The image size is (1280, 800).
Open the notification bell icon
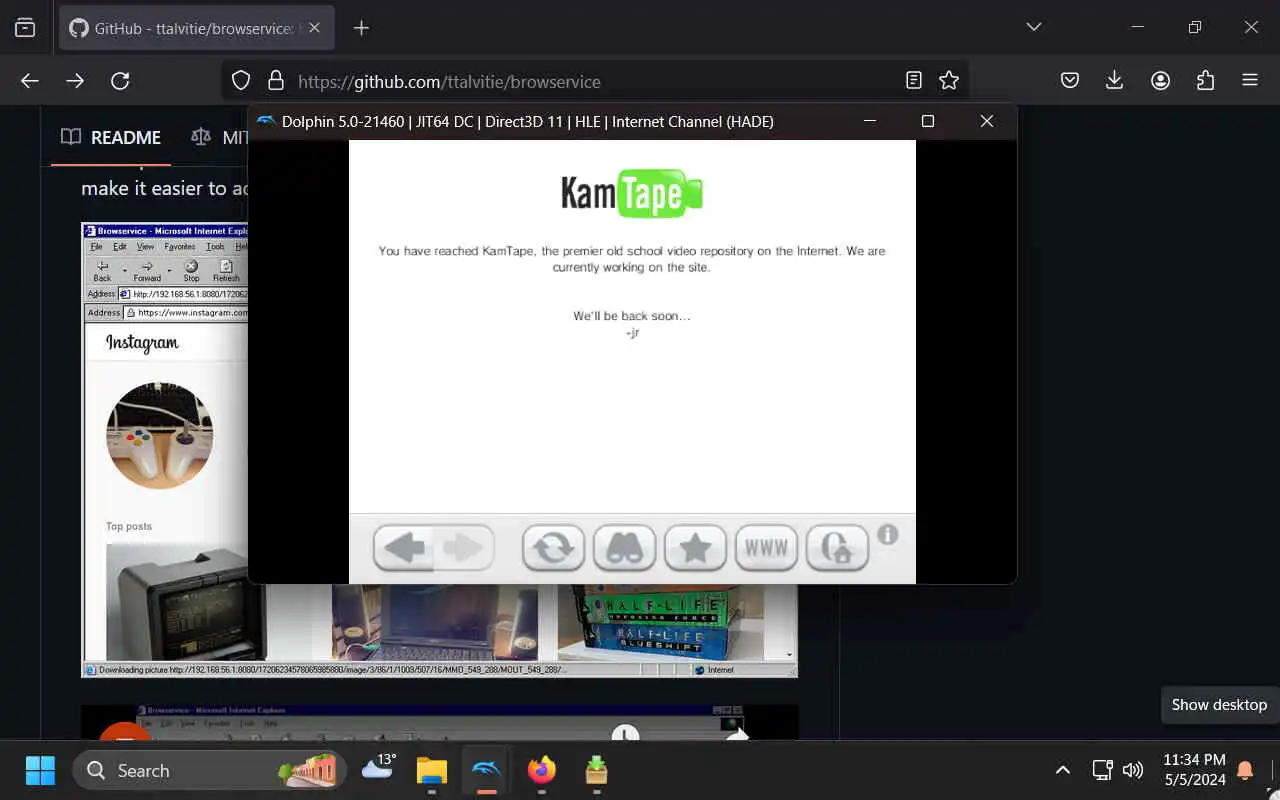(1246, 770)
